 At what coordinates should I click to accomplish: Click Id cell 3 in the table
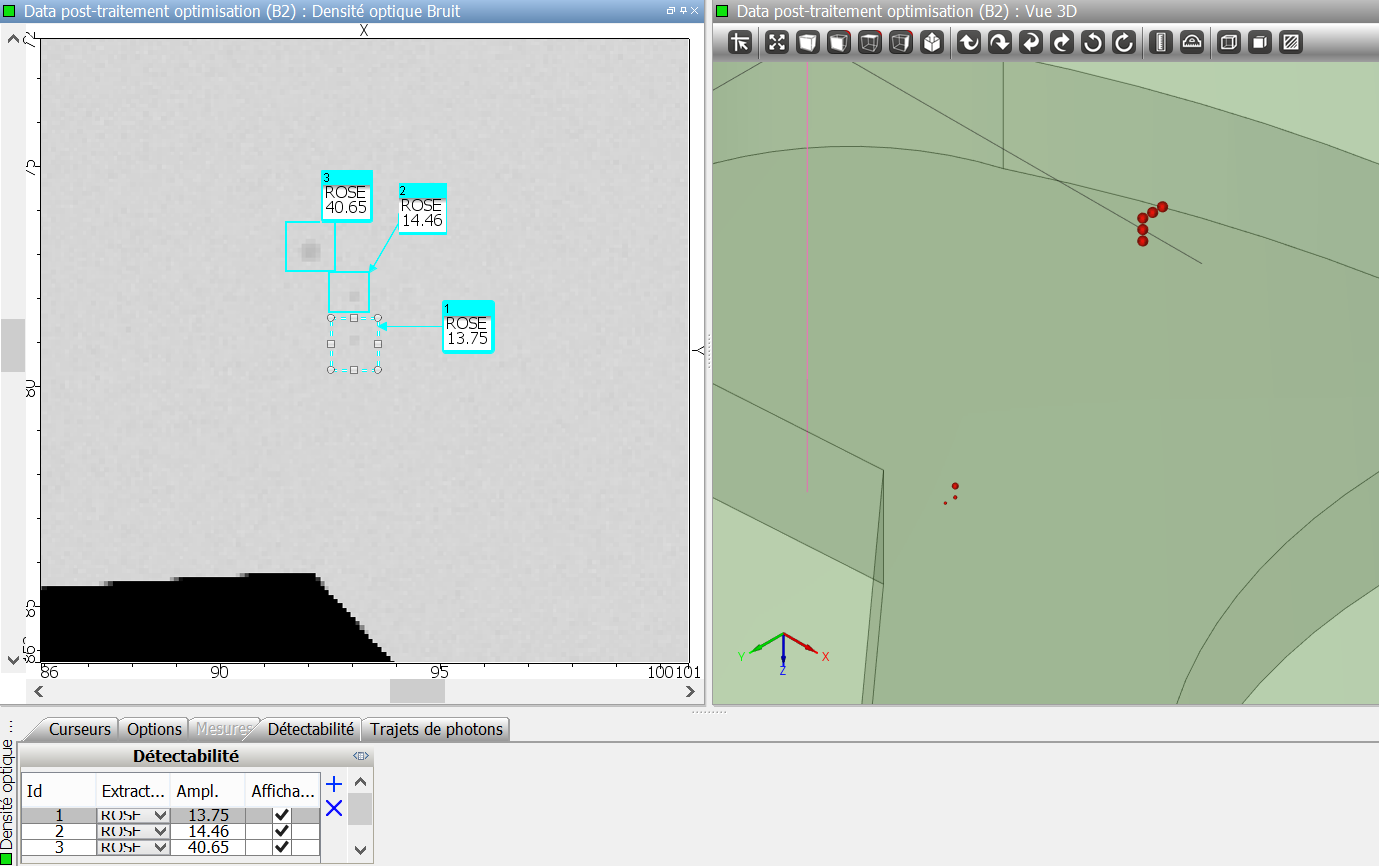click(x=59, y=847)
